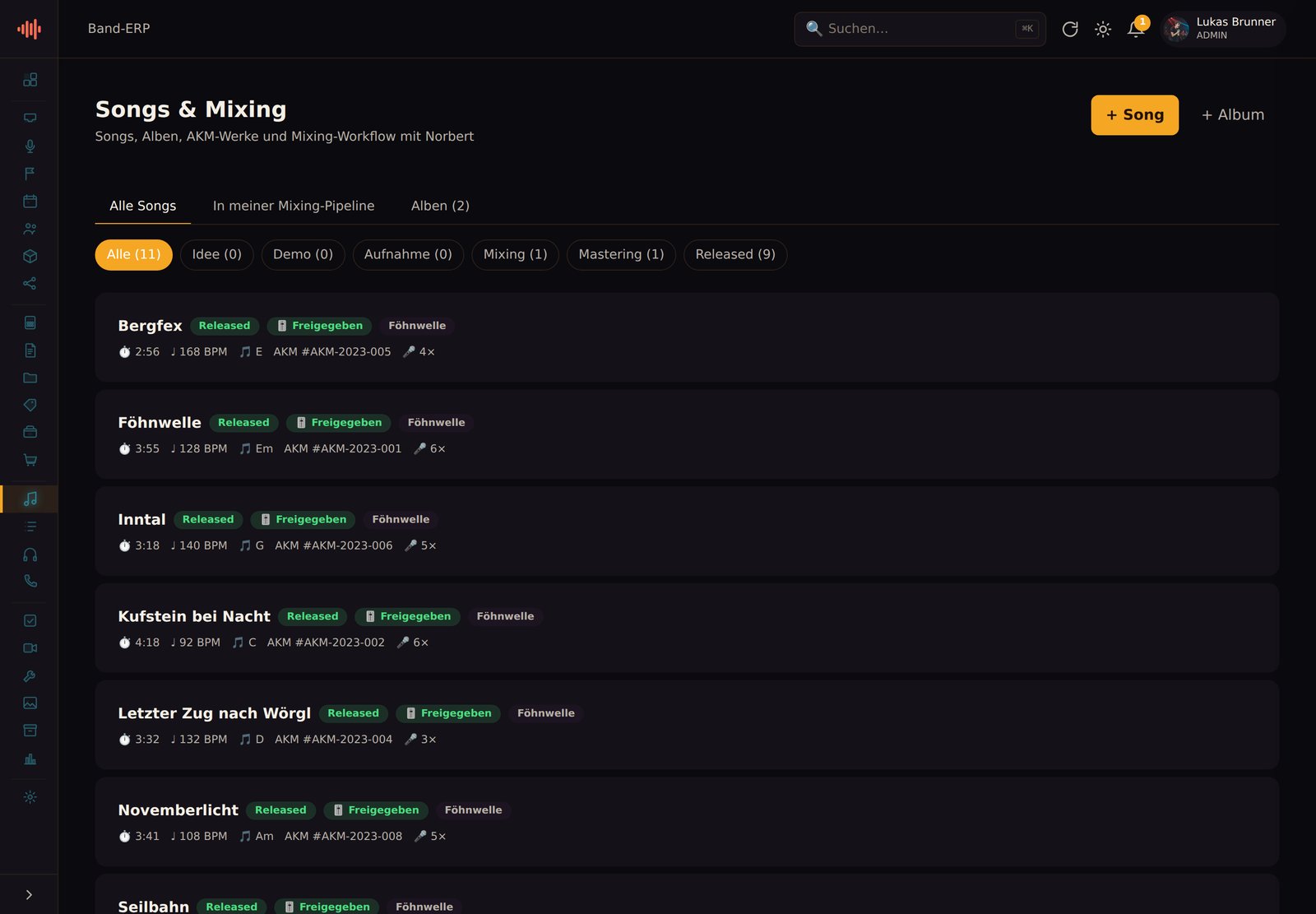The image size is (1316, 914).
Task: Open the settings gear icon in sidebar
Action: pyautogui.click(x=30, y=797)
